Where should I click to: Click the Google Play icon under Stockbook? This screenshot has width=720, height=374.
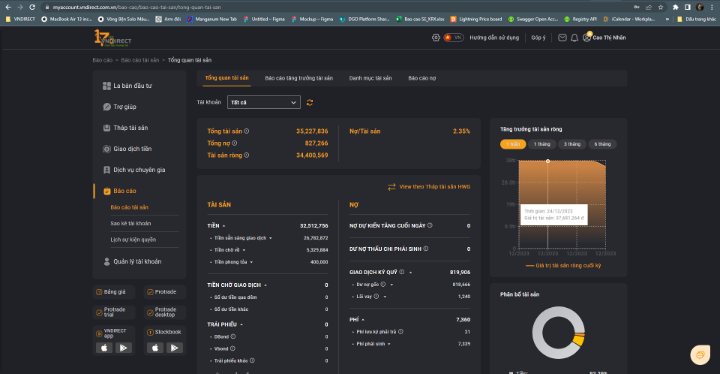tap(174, 348)
